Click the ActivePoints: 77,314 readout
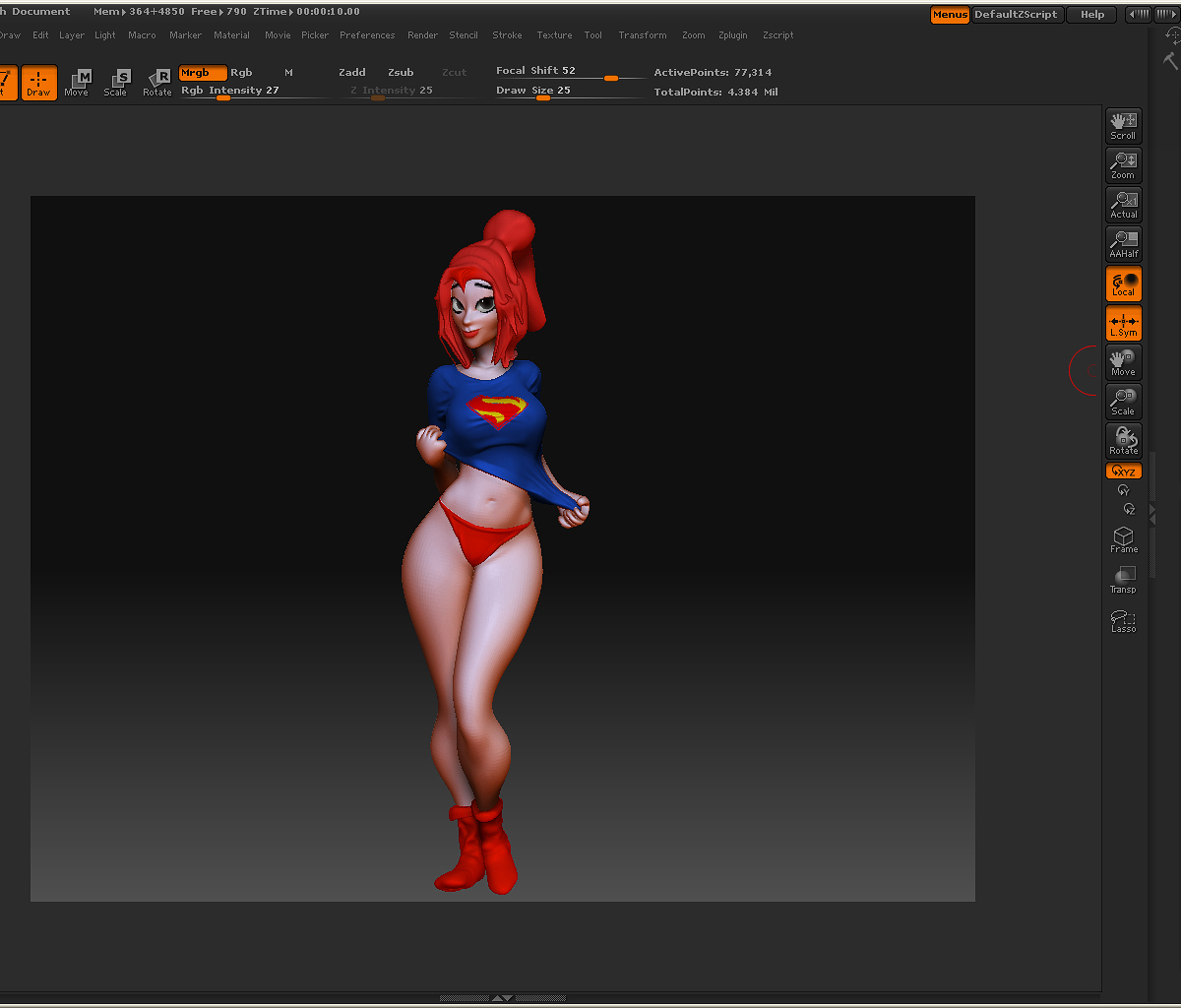This screenshot has height=1008, width=1181. tap(713, 73)
